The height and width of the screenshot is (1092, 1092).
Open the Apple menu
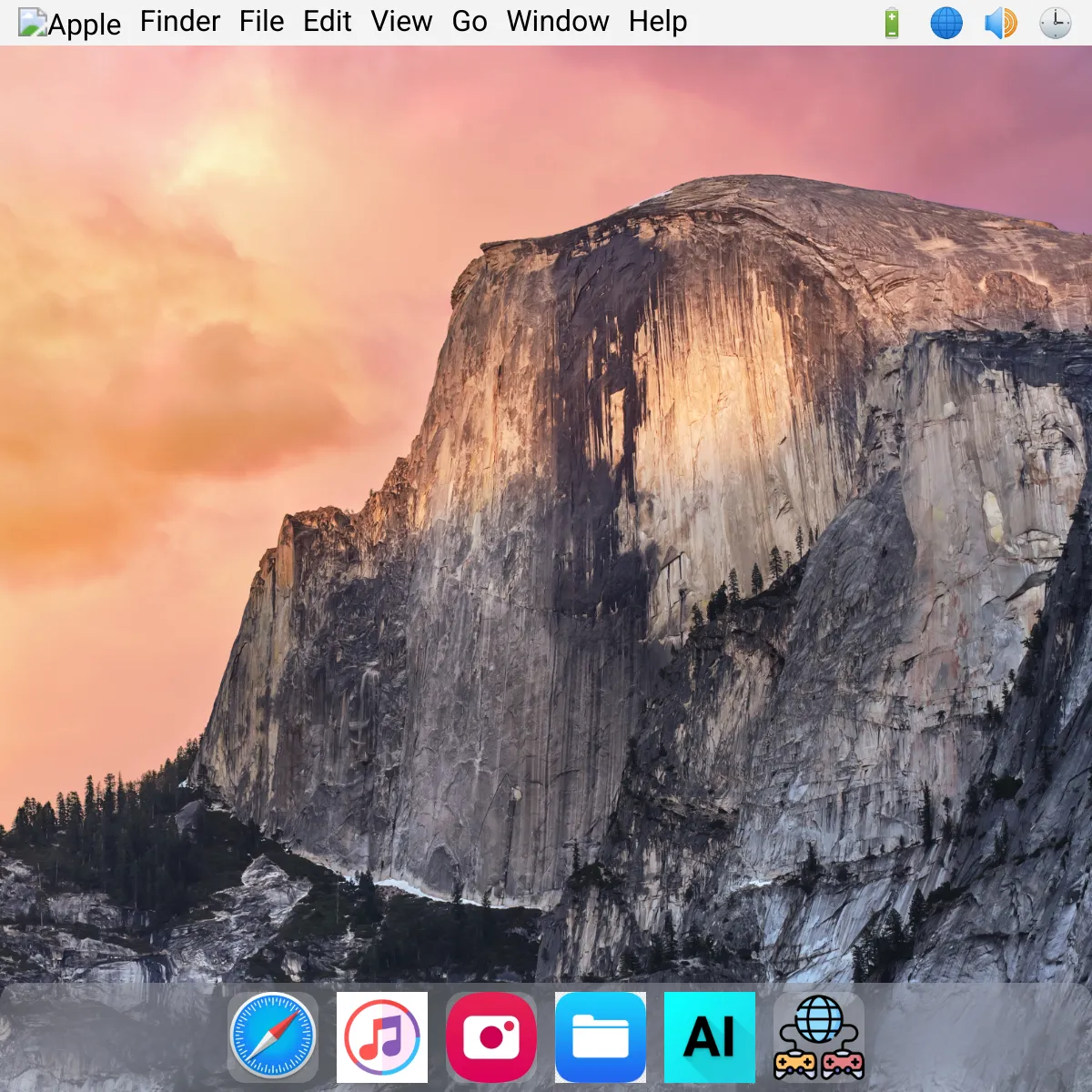(x=69, y=23)
